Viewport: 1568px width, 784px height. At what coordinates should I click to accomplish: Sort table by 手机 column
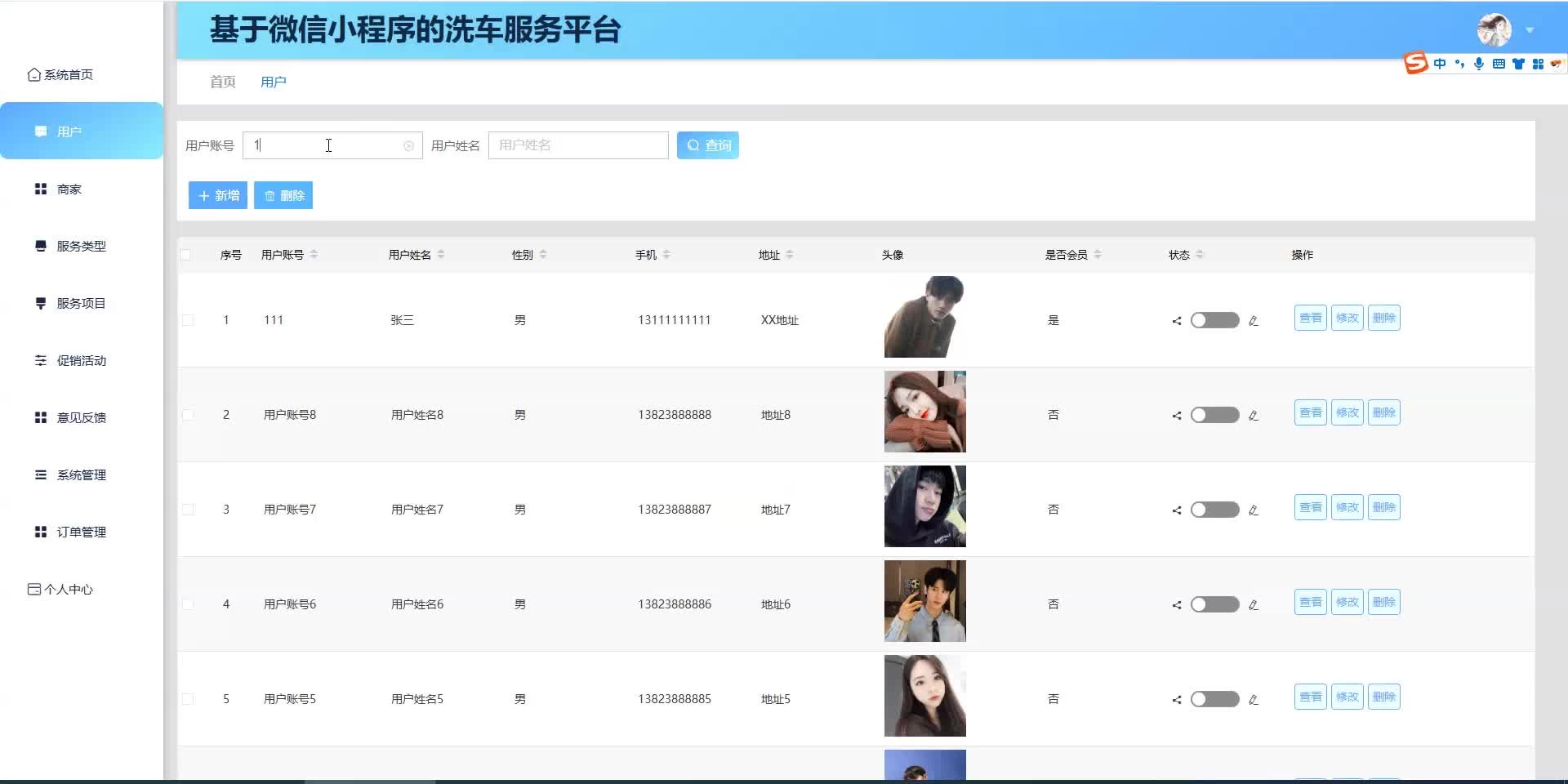click(666, 255)
